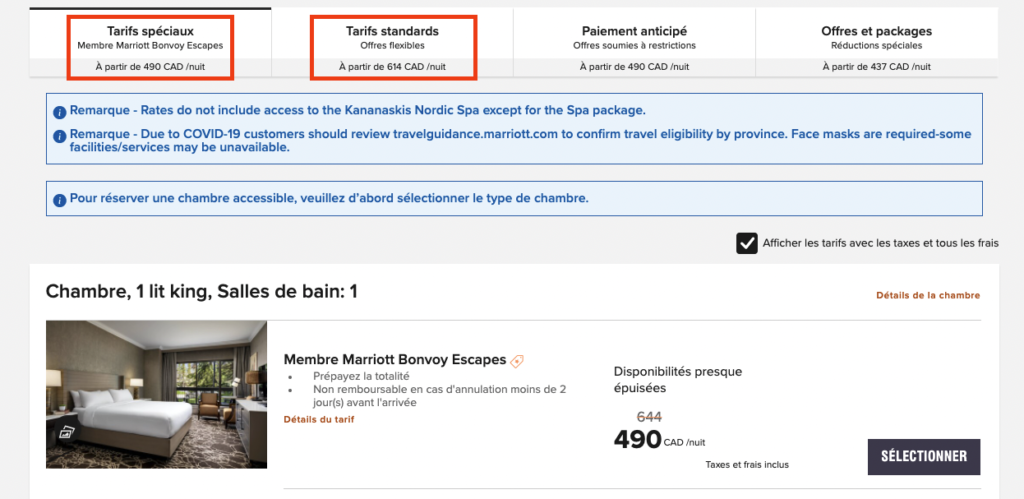1024x499 pixels.
Task: Click the Détails de la chambre link
Action: point(928,296)
